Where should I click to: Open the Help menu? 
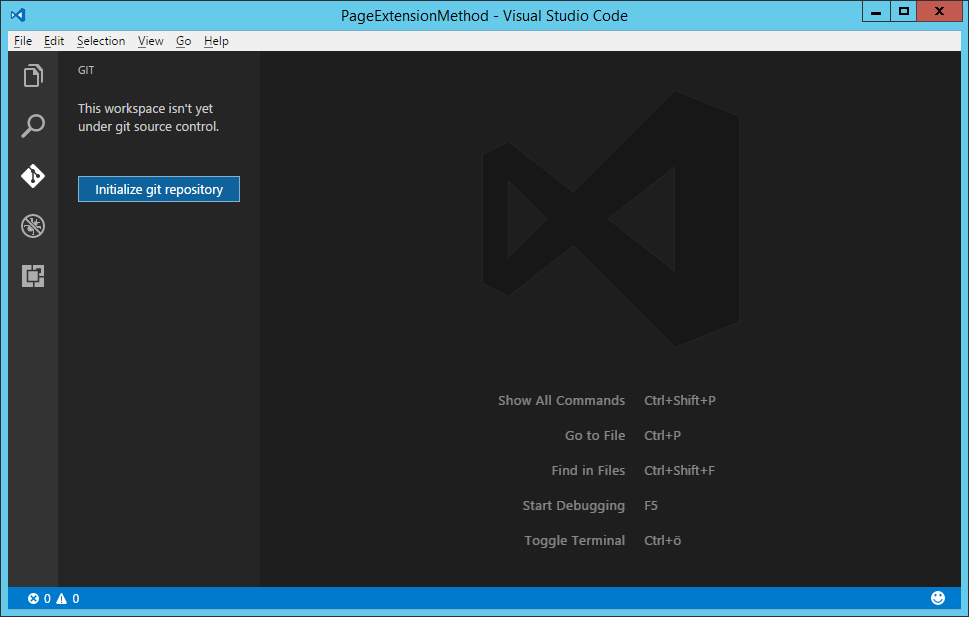(216, 41)
